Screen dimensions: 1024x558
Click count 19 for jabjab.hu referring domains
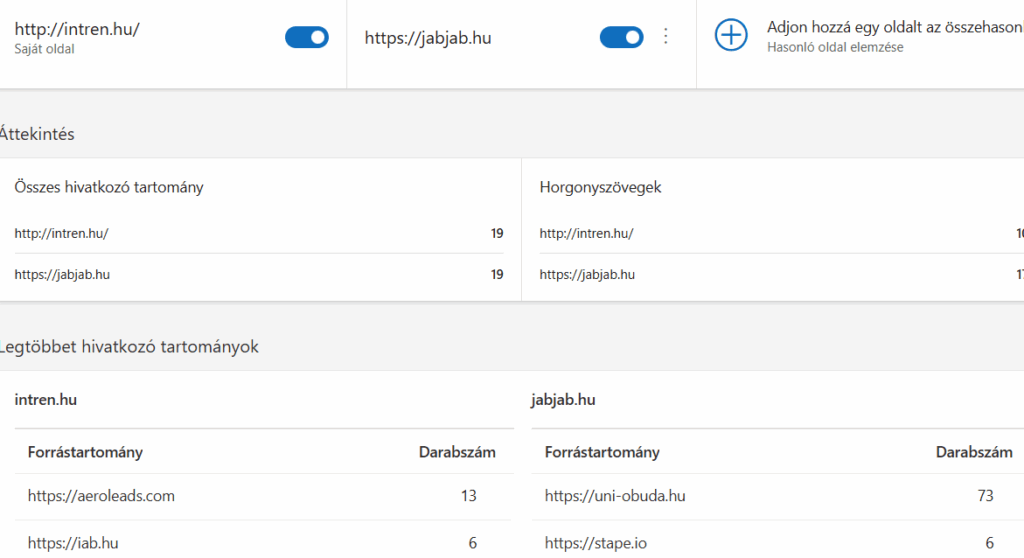point(497,274)
